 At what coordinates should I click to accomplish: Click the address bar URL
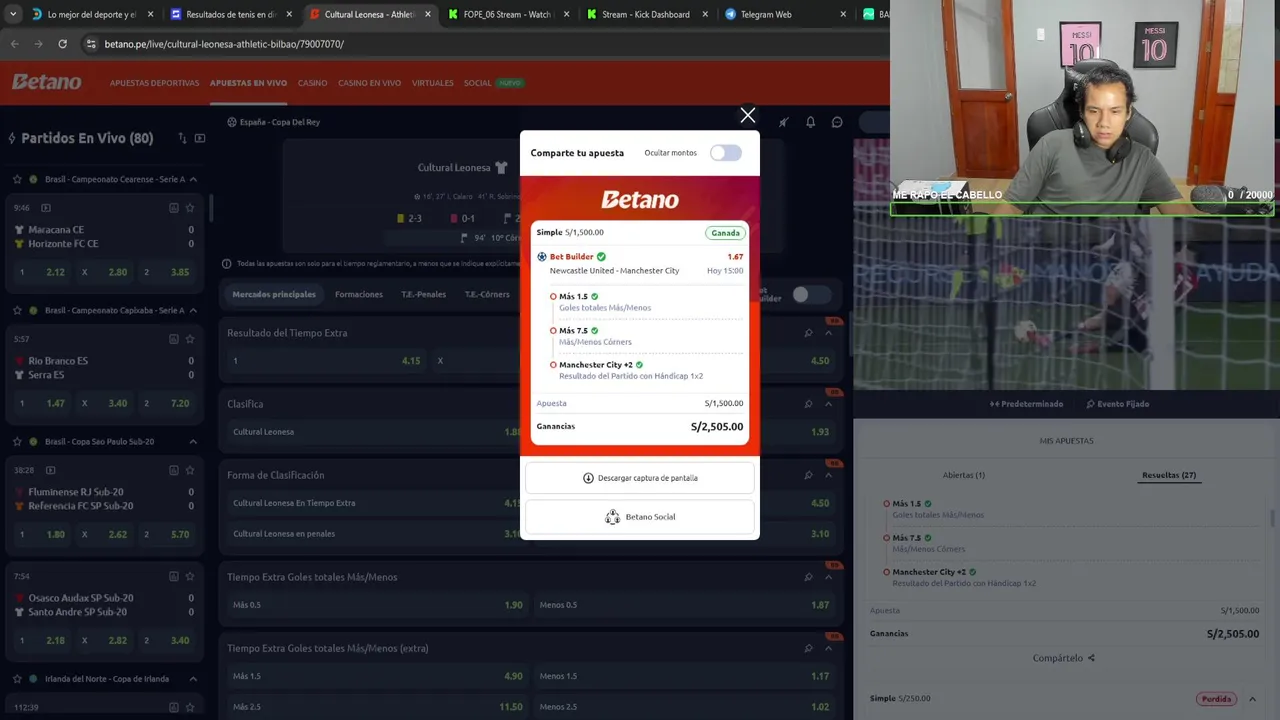click(224, 44)
